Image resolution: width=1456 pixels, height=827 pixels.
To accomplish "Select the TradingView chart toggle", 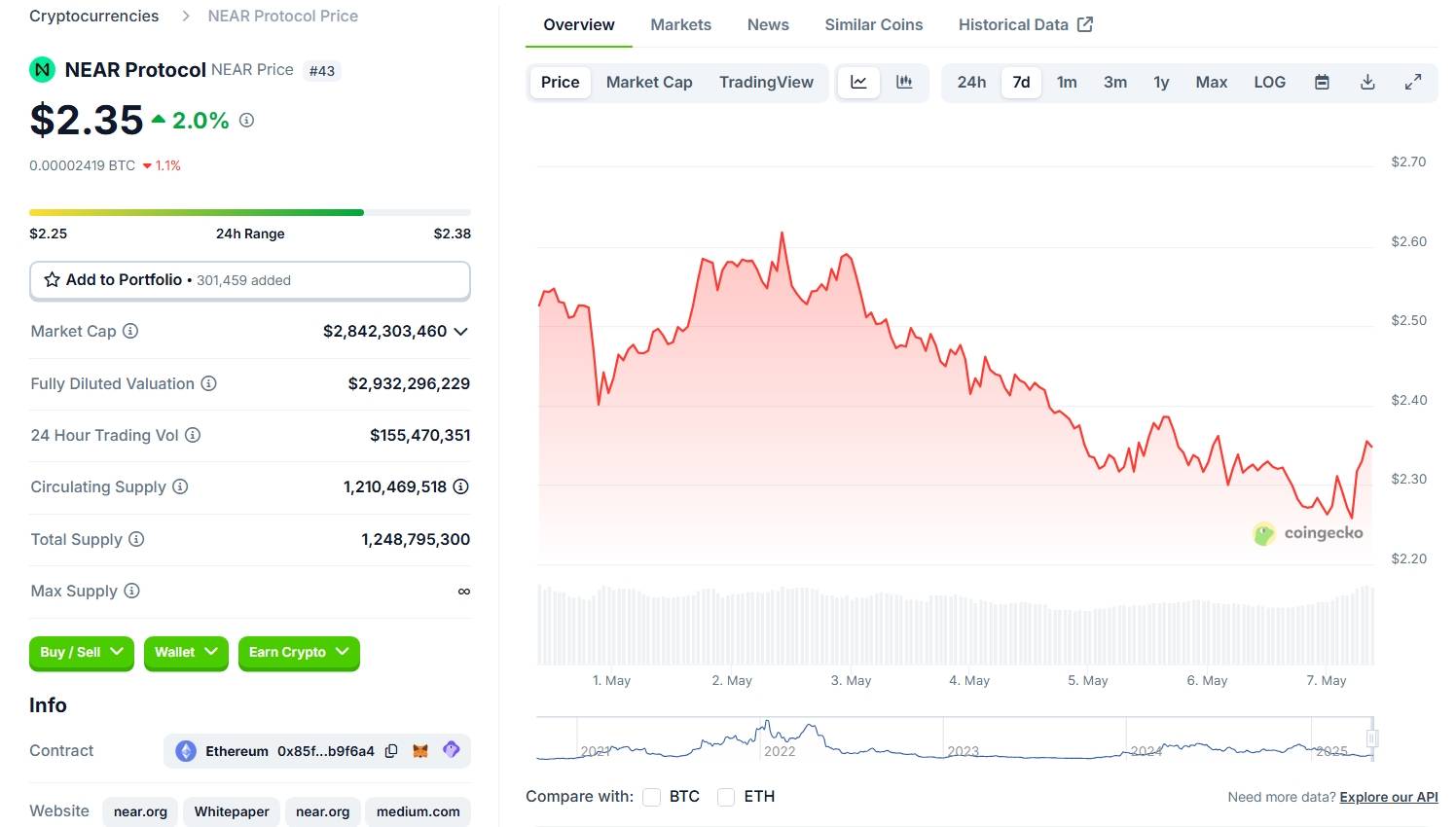I will click(x=766, y=83).
